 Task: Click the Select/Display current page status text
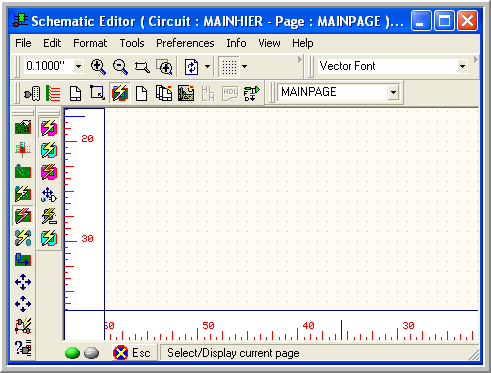click(x=233, y=353)
